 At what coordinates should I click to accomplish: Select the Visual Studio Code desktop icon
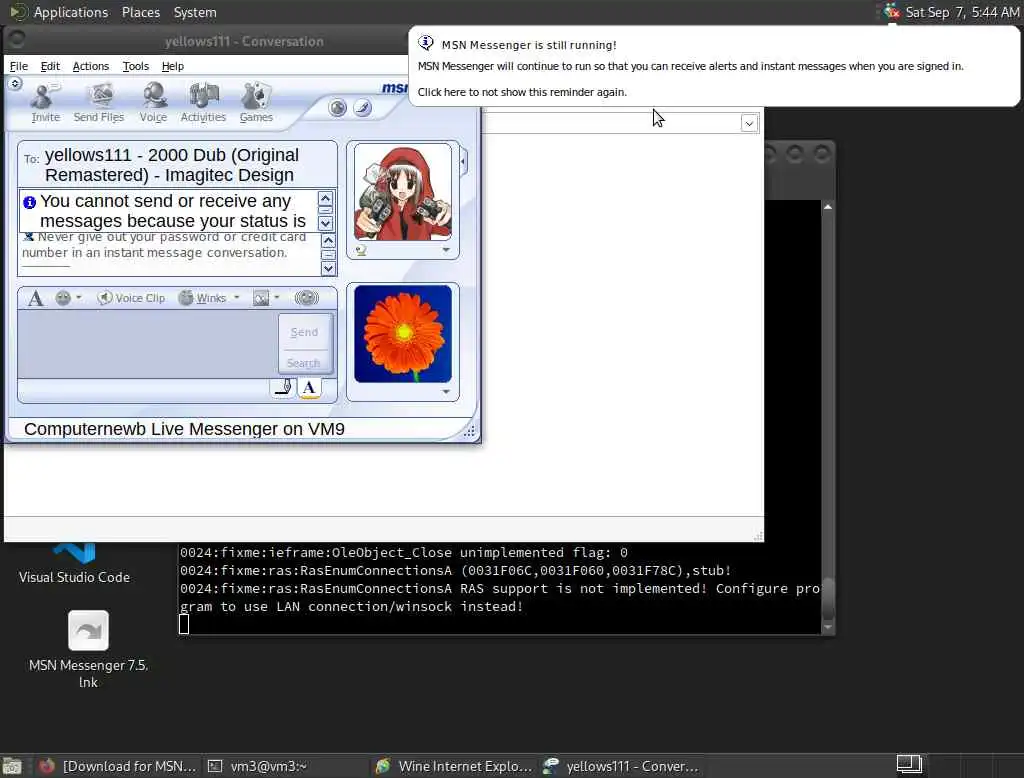(74, 563)
